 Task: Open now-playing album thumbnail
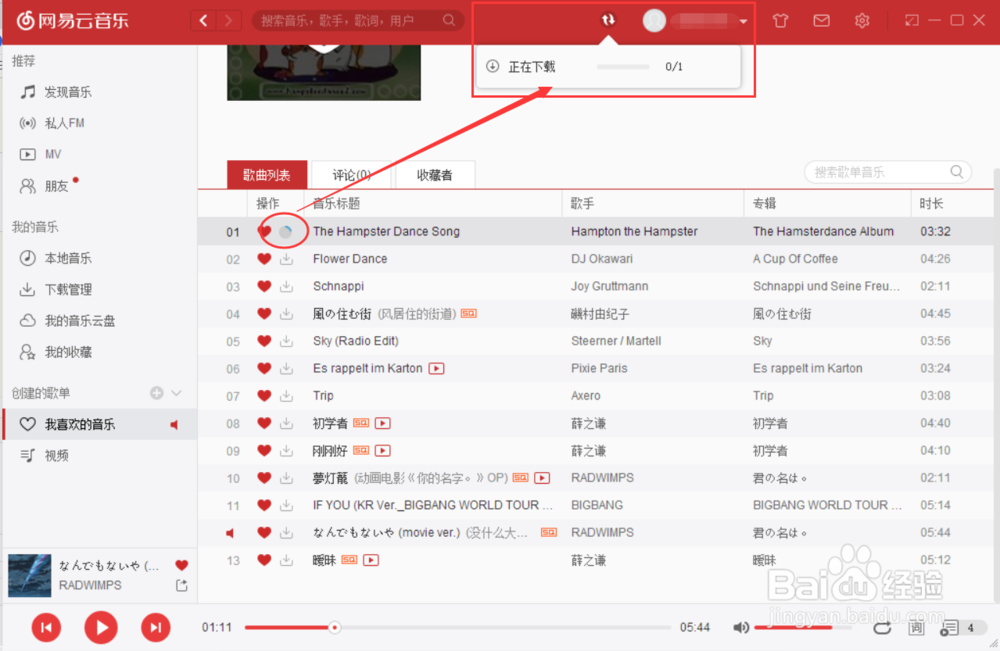point(29,576)
